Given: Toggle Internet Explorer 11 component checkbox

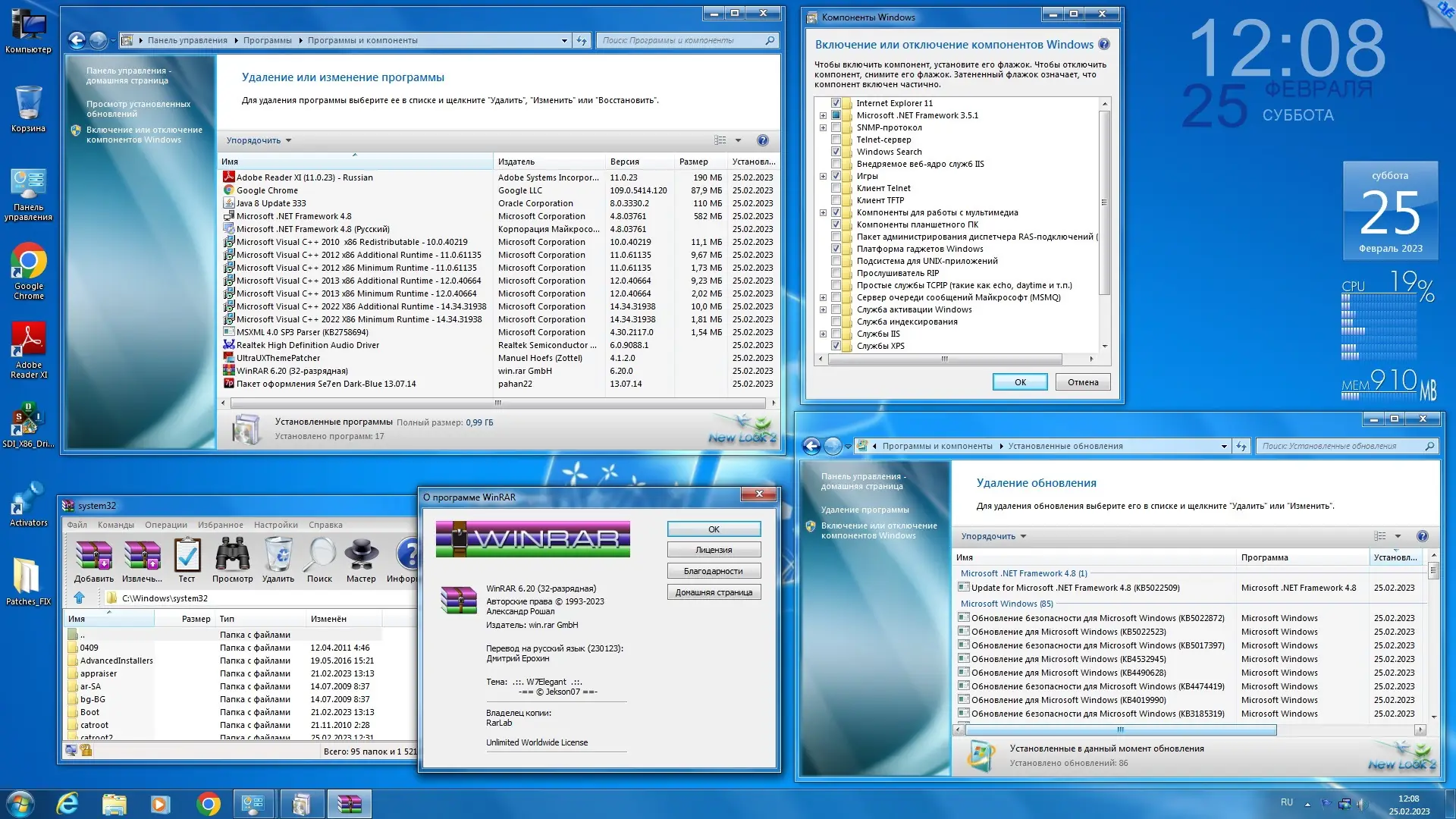Looking at the screenshot, I should click(x=836, y=103).
